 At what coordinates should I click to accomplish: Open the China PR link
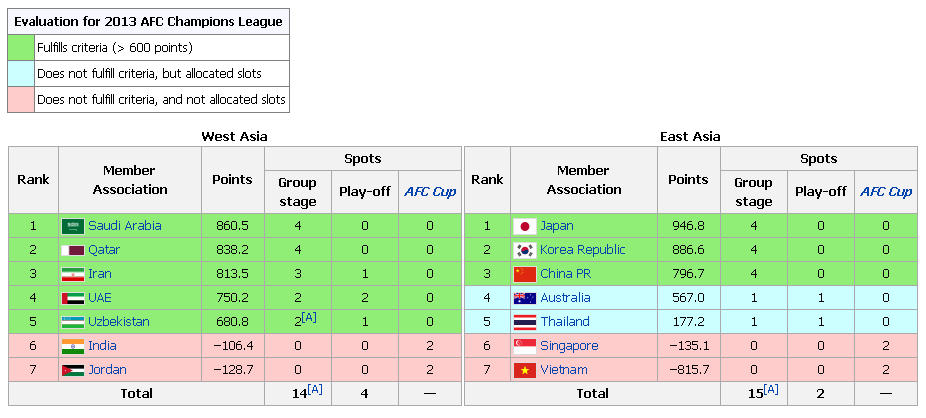click(565, 274)
